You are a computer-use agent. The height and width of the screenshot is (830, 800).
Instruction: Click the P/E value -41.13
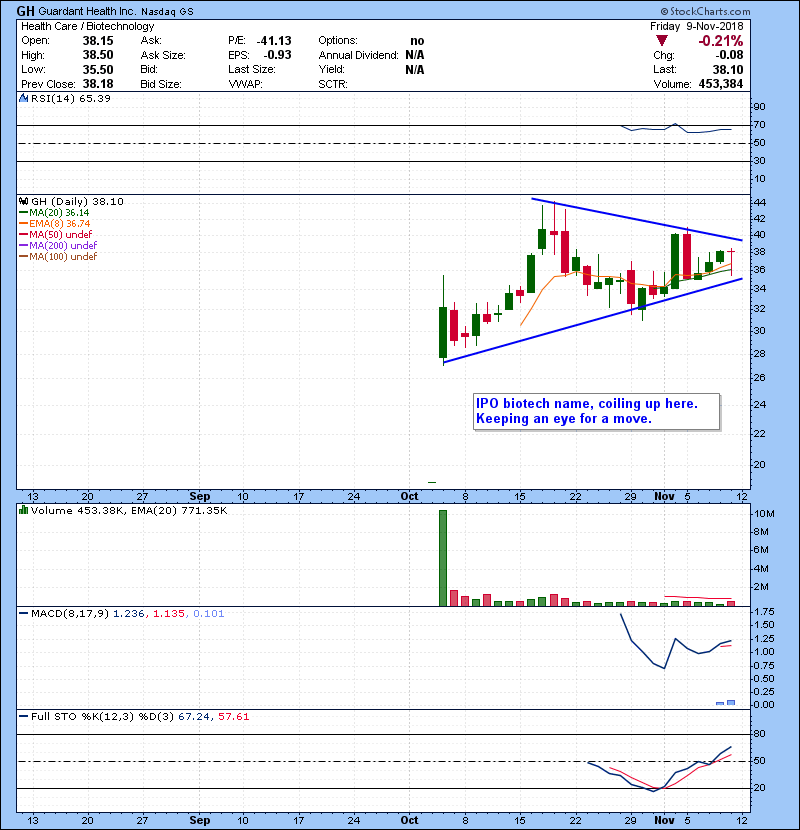click(274, 41)
